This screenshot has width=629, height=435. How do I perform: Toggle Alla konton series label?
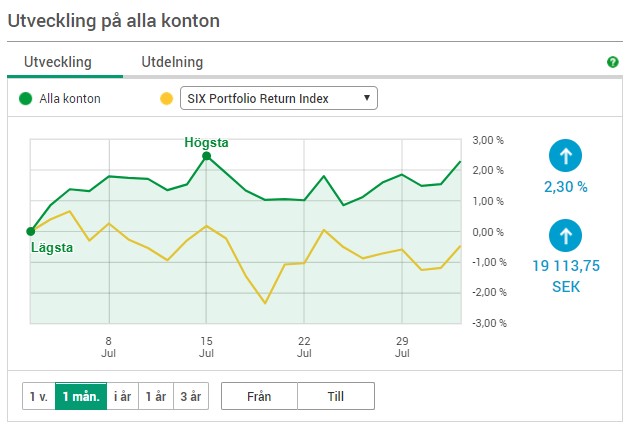pyautogui.click(x=70, y=99)
